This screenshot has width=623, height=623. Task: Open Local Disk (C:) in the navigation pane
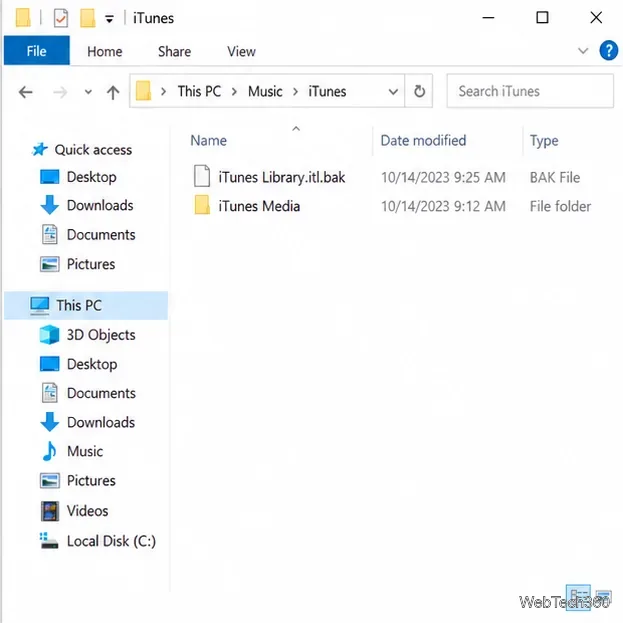pyautogui.click(x=111, y=541)
